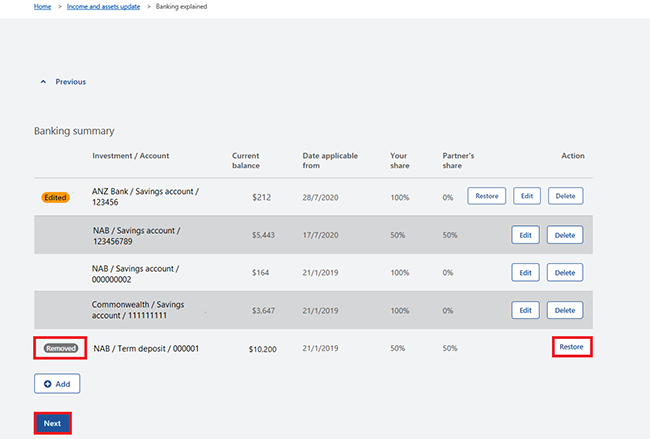Go back with the Previous link
This screenshot has height=439, width=650.
click(x=70, y=82)
